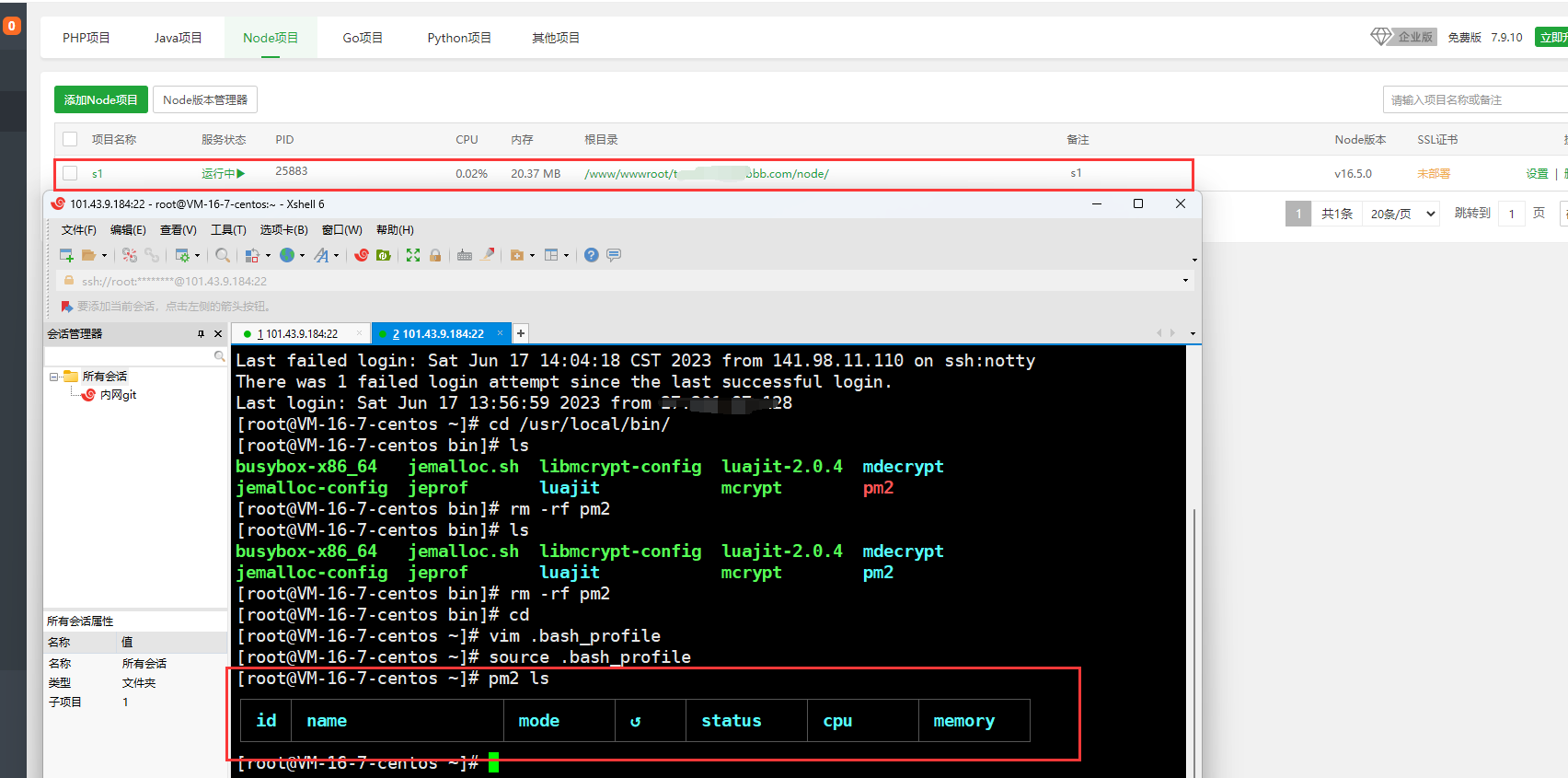1568x778 pixels.
Task: Click the highlighter pen icon
Action: (x=488, y=255)
